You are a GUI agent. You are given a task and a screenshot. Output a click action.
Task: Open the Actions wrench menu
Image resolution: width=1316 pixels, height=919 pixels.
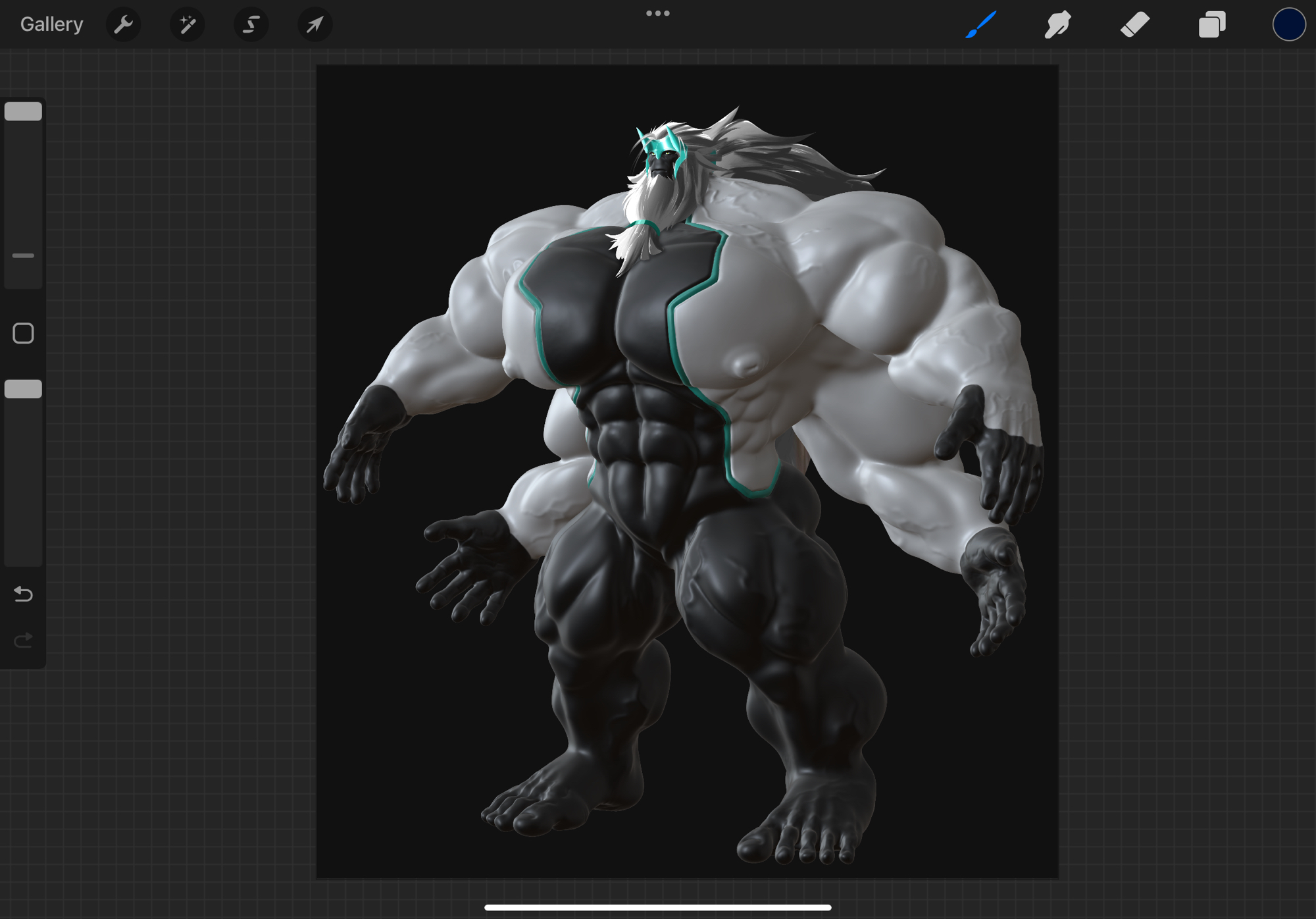click(123, 24)
